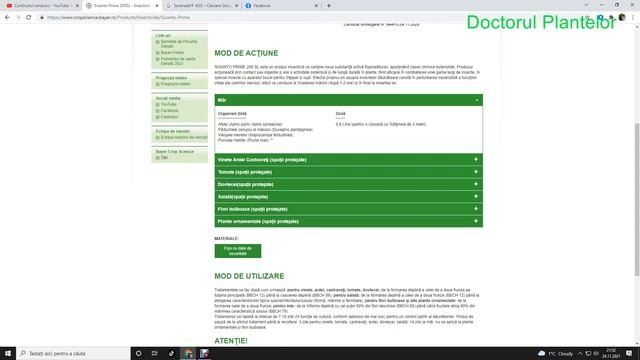Open the taskbar clock and date
This screenshot has width=640, height=360.
(x=611, y=353)
